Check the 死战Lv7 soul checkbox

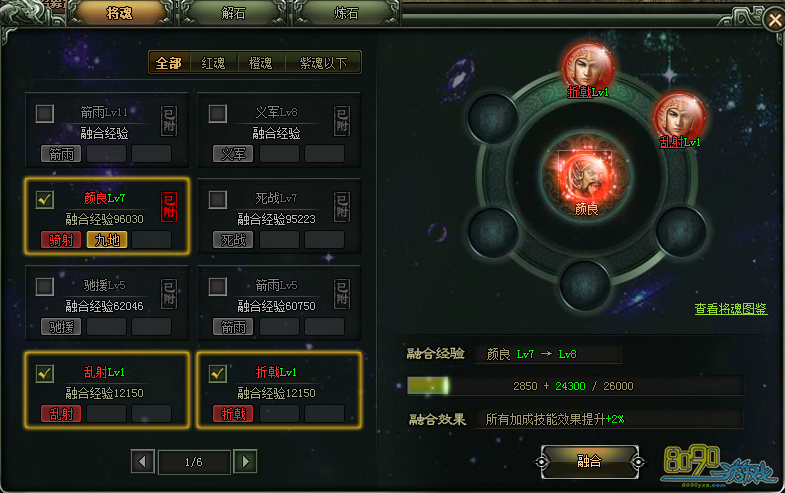pyautogui.click(x=218, y=200)
